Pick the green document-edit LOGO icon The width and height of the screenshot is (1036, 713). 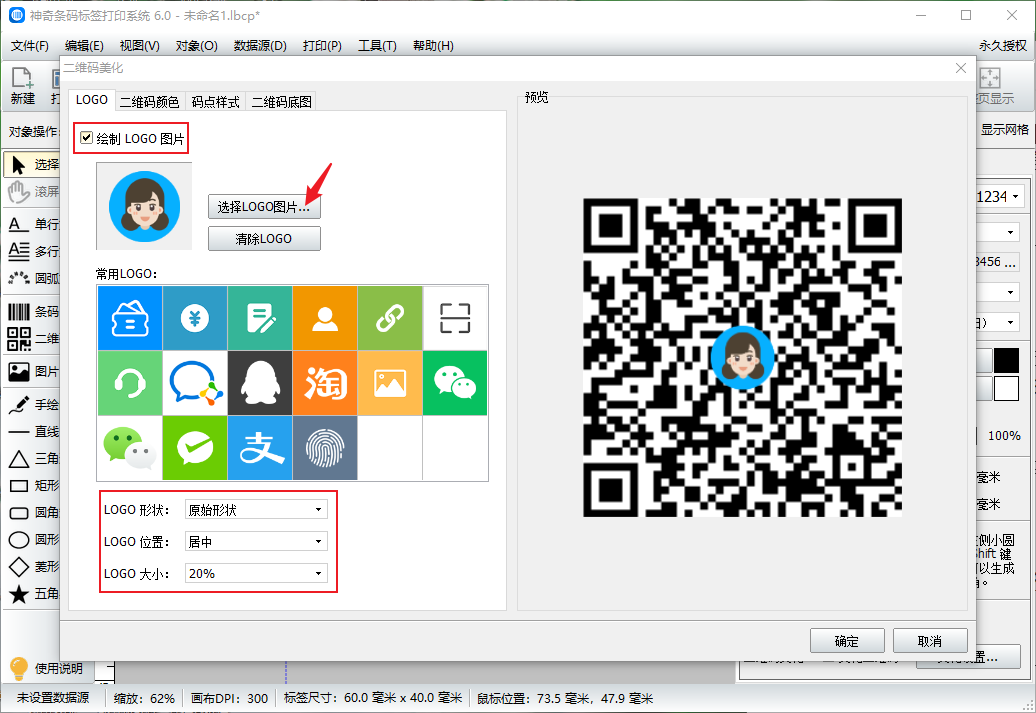coord(260,319)
